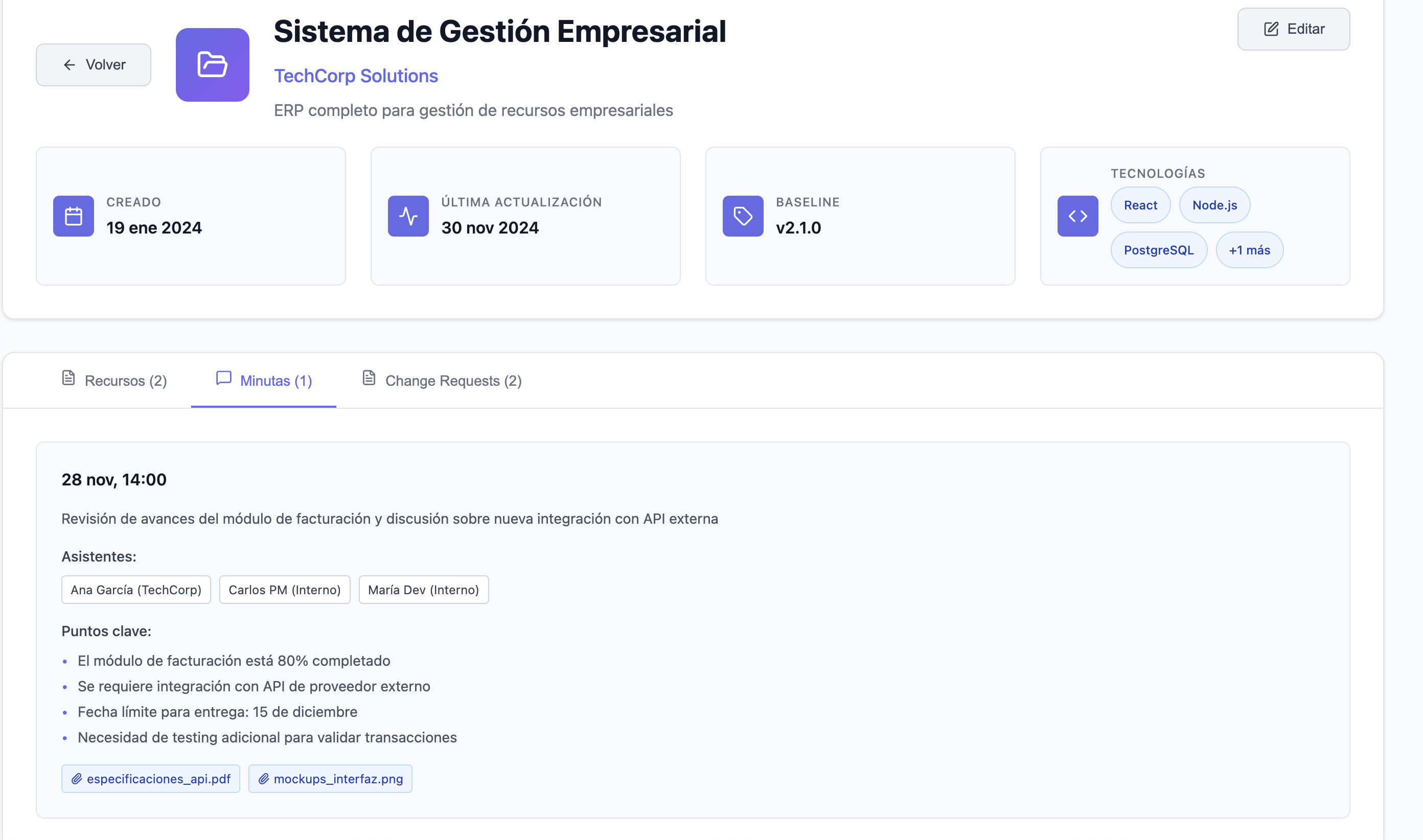The image size is (1423, 840).
Task: Click the tag icon beside Baseline
Action: click(x=742, y=216)
